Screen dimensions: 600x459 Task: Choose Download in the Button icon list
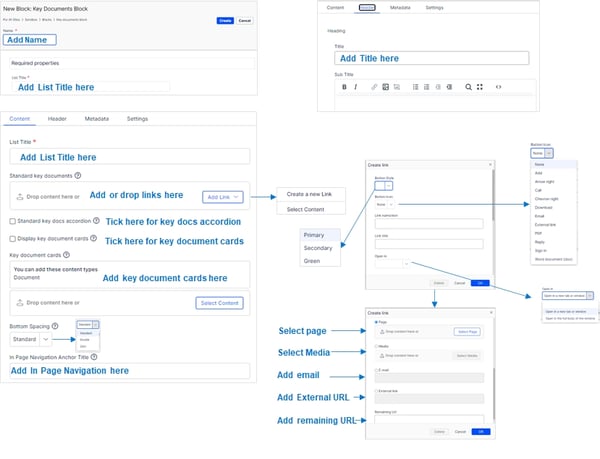pyautogui.click(x=554, y=207)
